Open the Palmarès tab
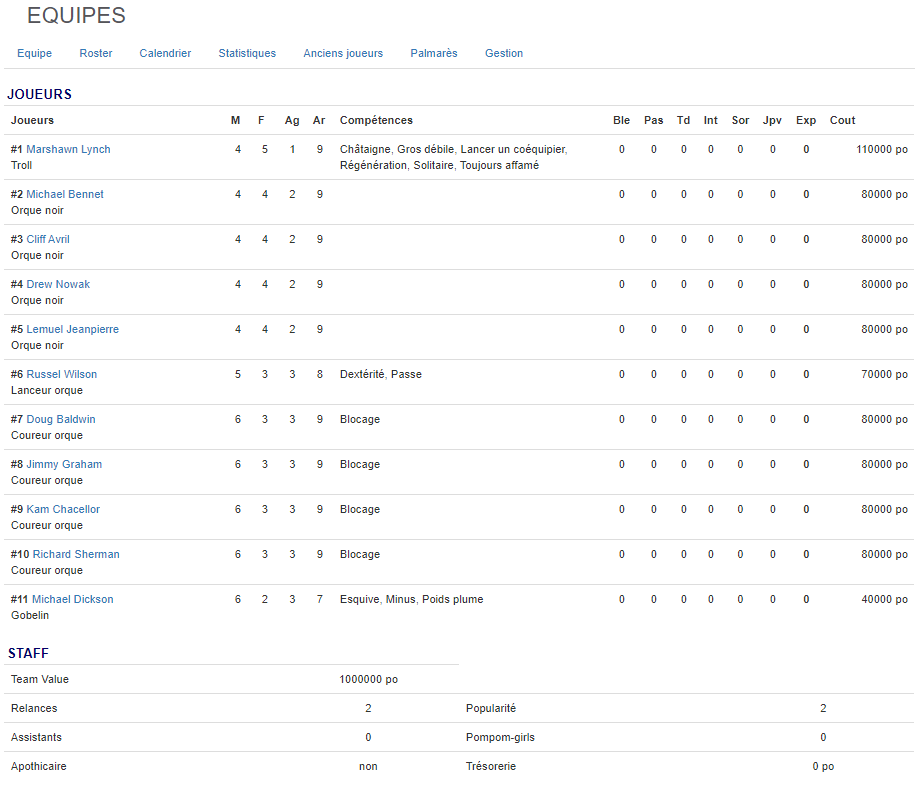 (434, 53)
